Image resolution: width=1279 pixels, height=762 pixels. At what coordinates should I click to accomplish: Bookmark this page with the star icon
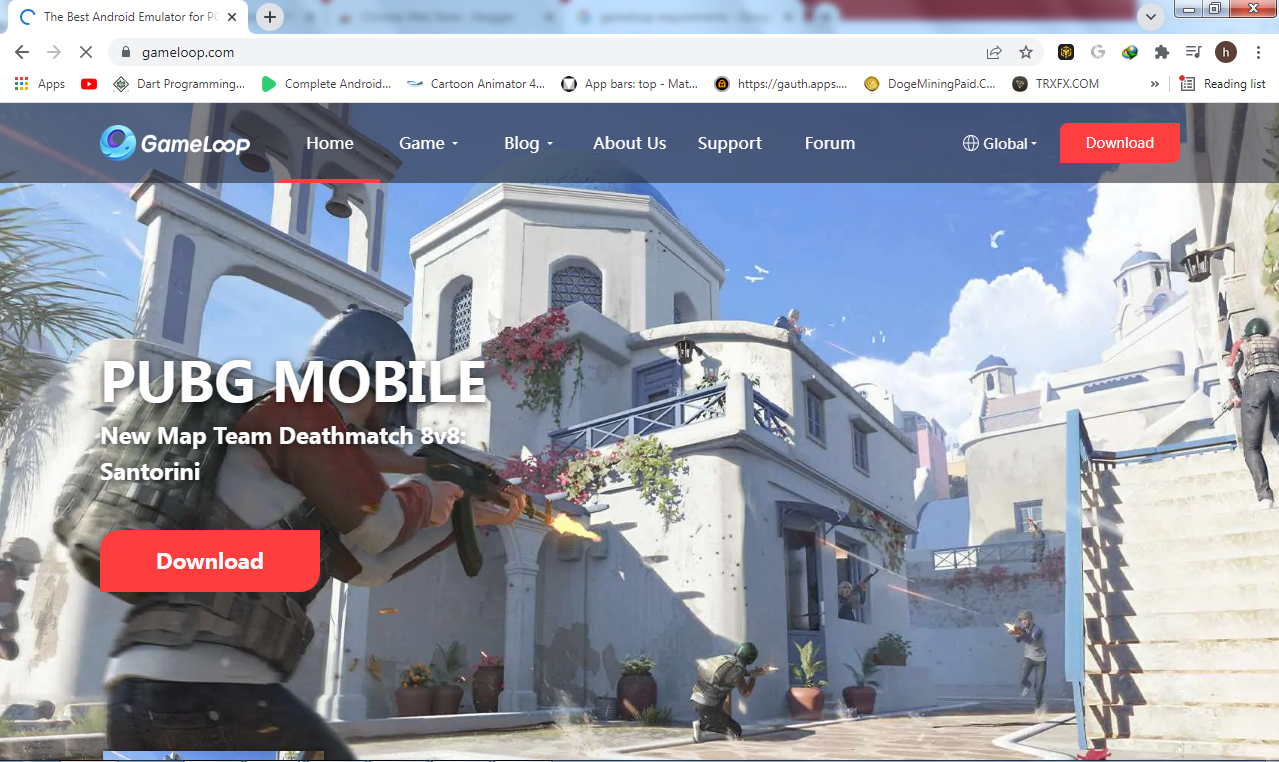[x=1026, y=52]
